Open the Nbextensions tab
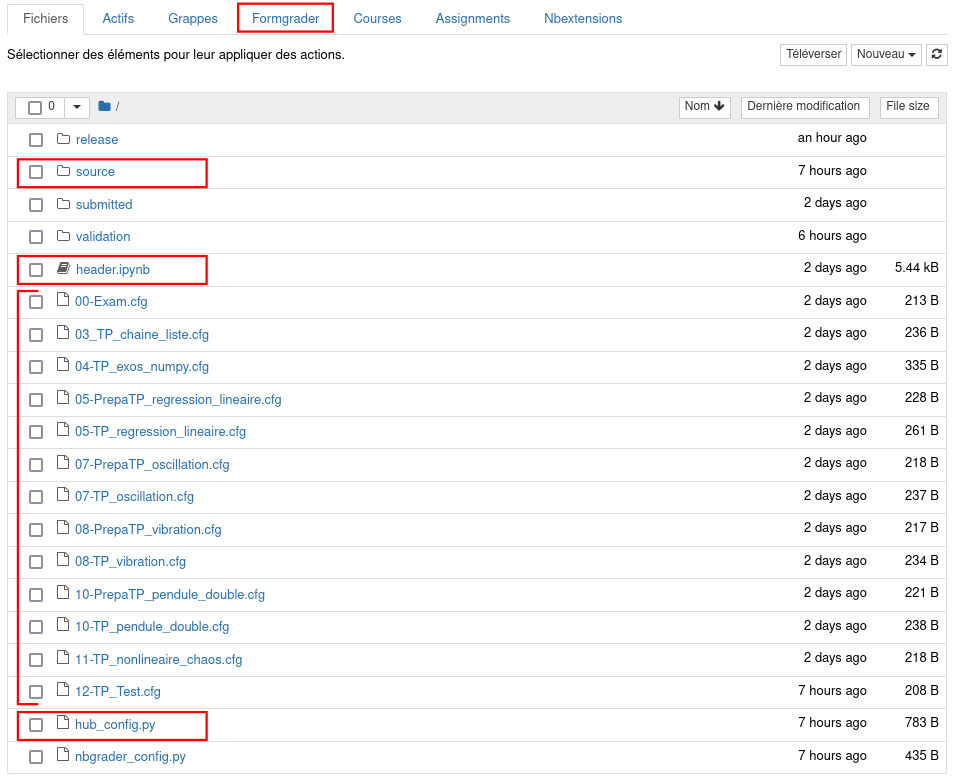Viewport: 955px width, 783px height. point(583,18)
